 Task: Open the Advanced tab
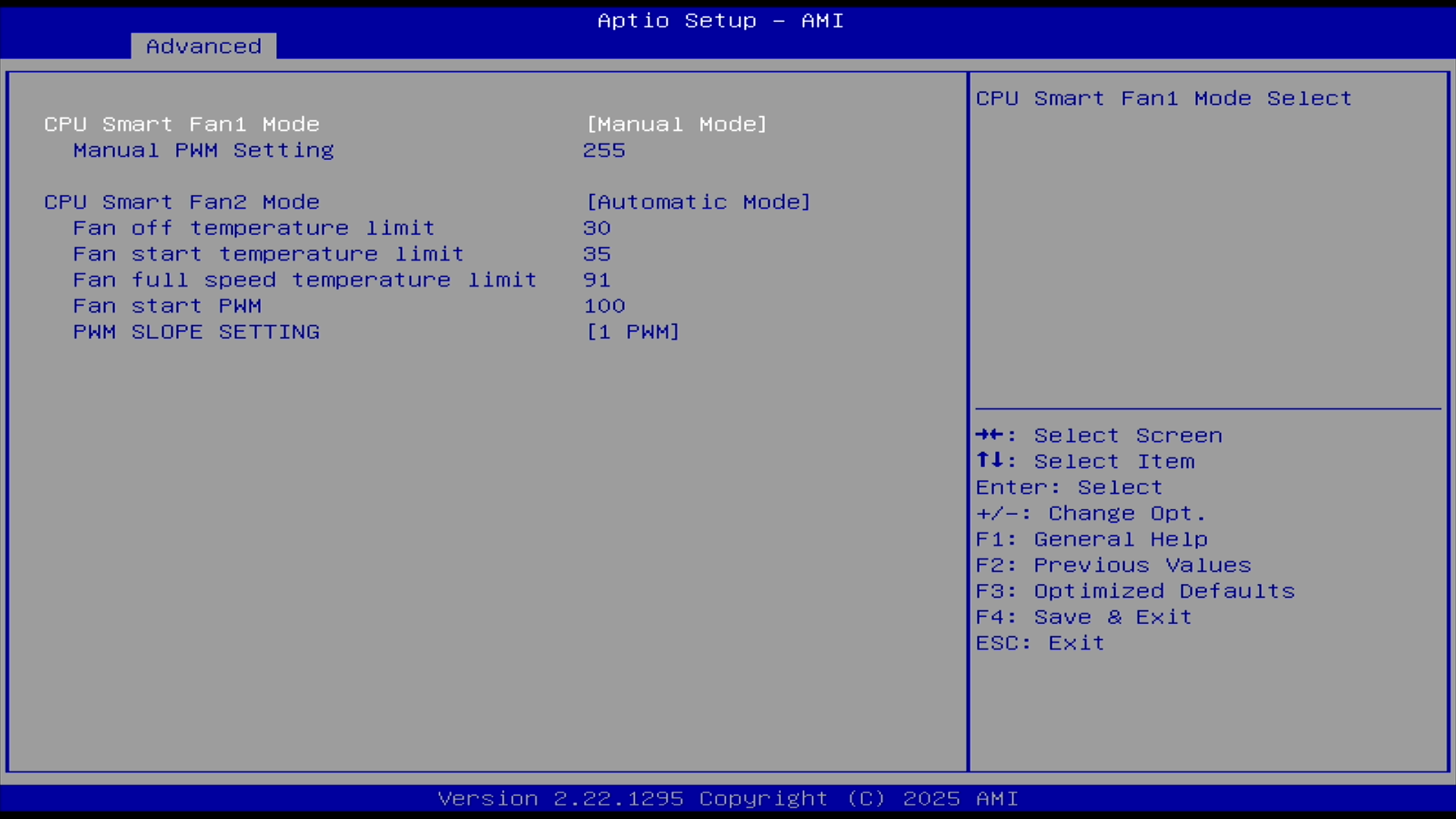203,46
